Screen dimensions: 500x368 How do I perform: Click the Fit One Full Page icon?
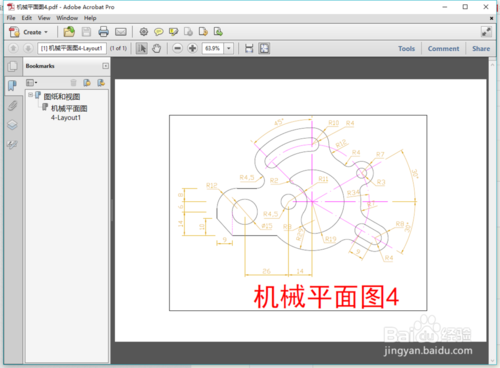[x=264, y=49]
